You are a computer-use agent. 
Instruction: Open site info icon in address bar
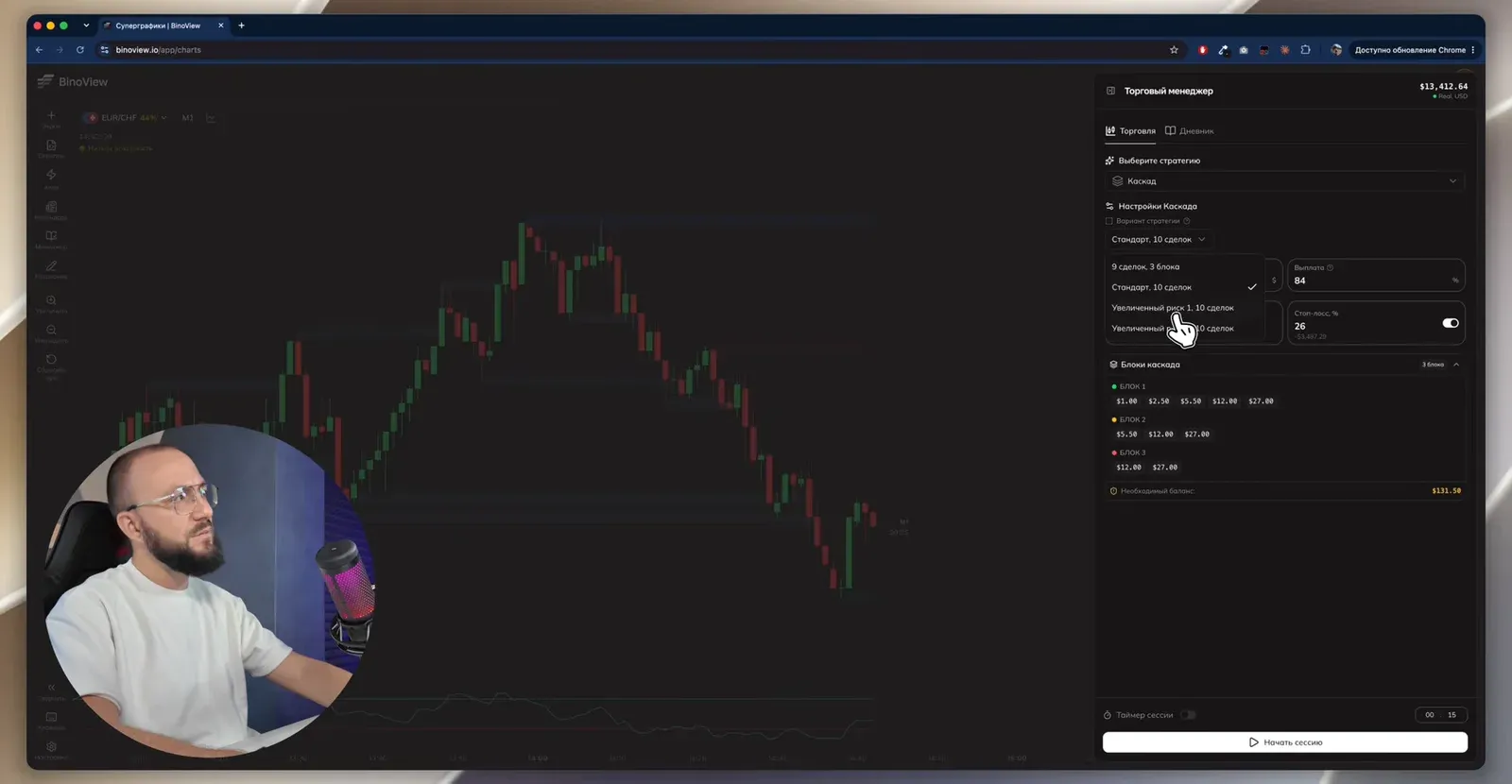click(105, 50)
